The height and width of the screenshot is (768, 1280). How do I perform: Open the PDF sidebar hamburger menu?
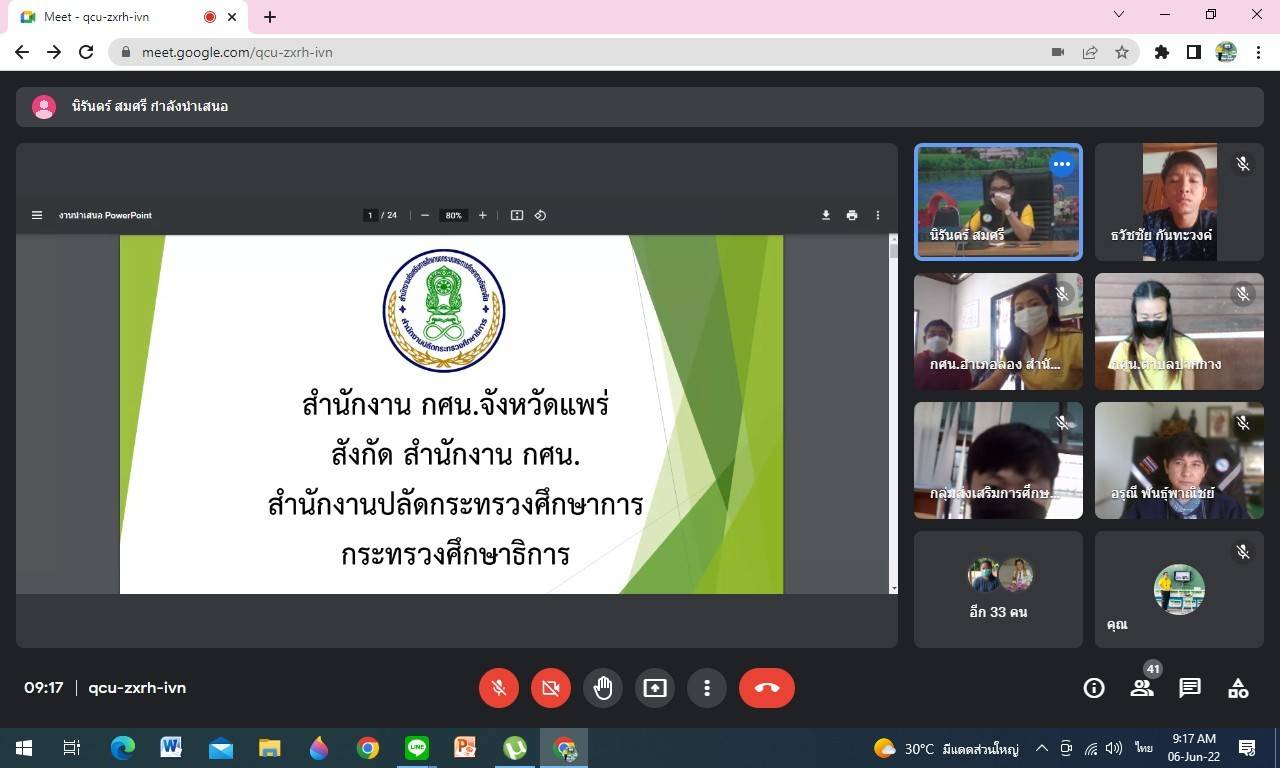click(37, 215)
